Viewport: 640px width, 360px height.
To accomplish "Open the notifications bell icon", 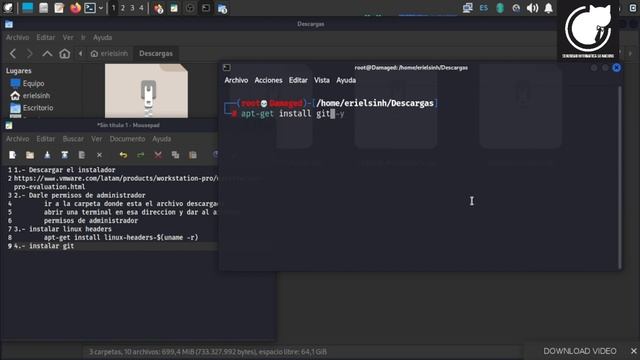I will [x=549, y=8].
